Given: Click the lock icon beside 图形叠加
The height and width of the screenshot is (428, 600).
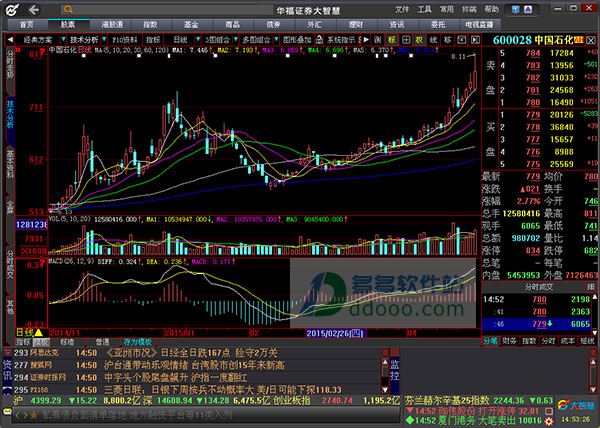Looking at the screenshot, I should [319, 39].
